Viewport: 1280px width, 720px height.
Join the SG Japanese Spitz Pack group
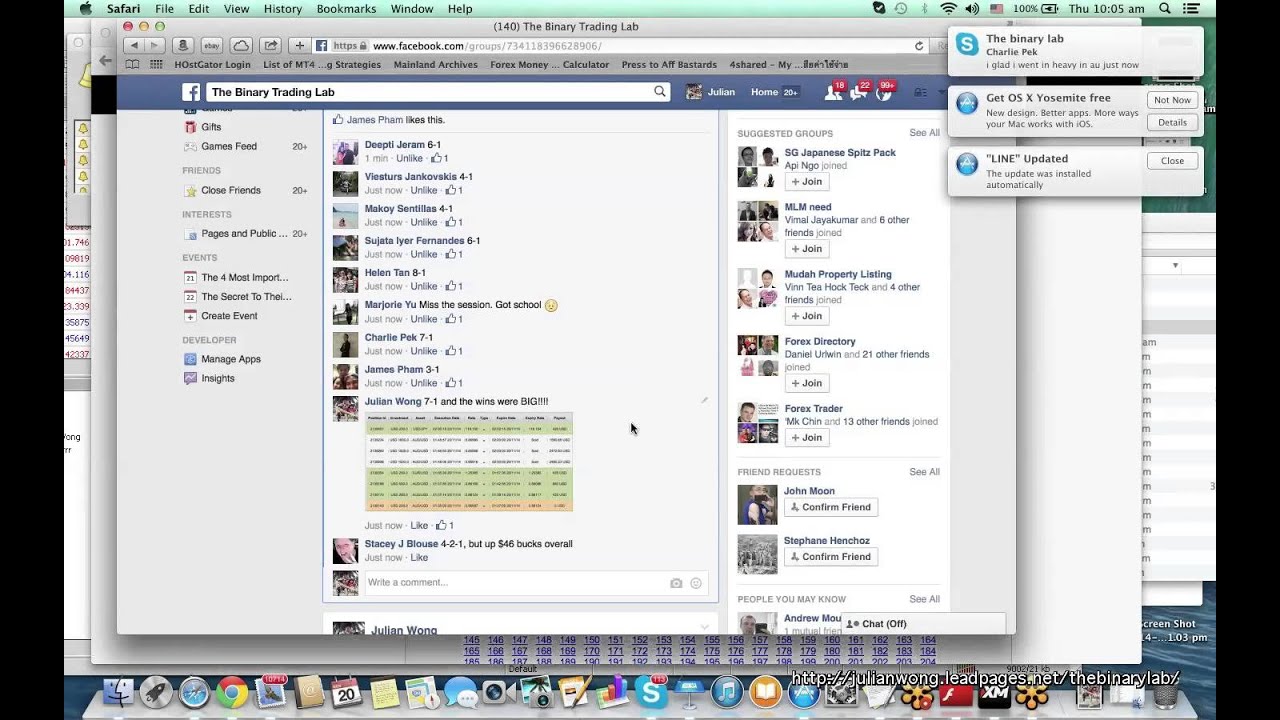click(806, 182)
